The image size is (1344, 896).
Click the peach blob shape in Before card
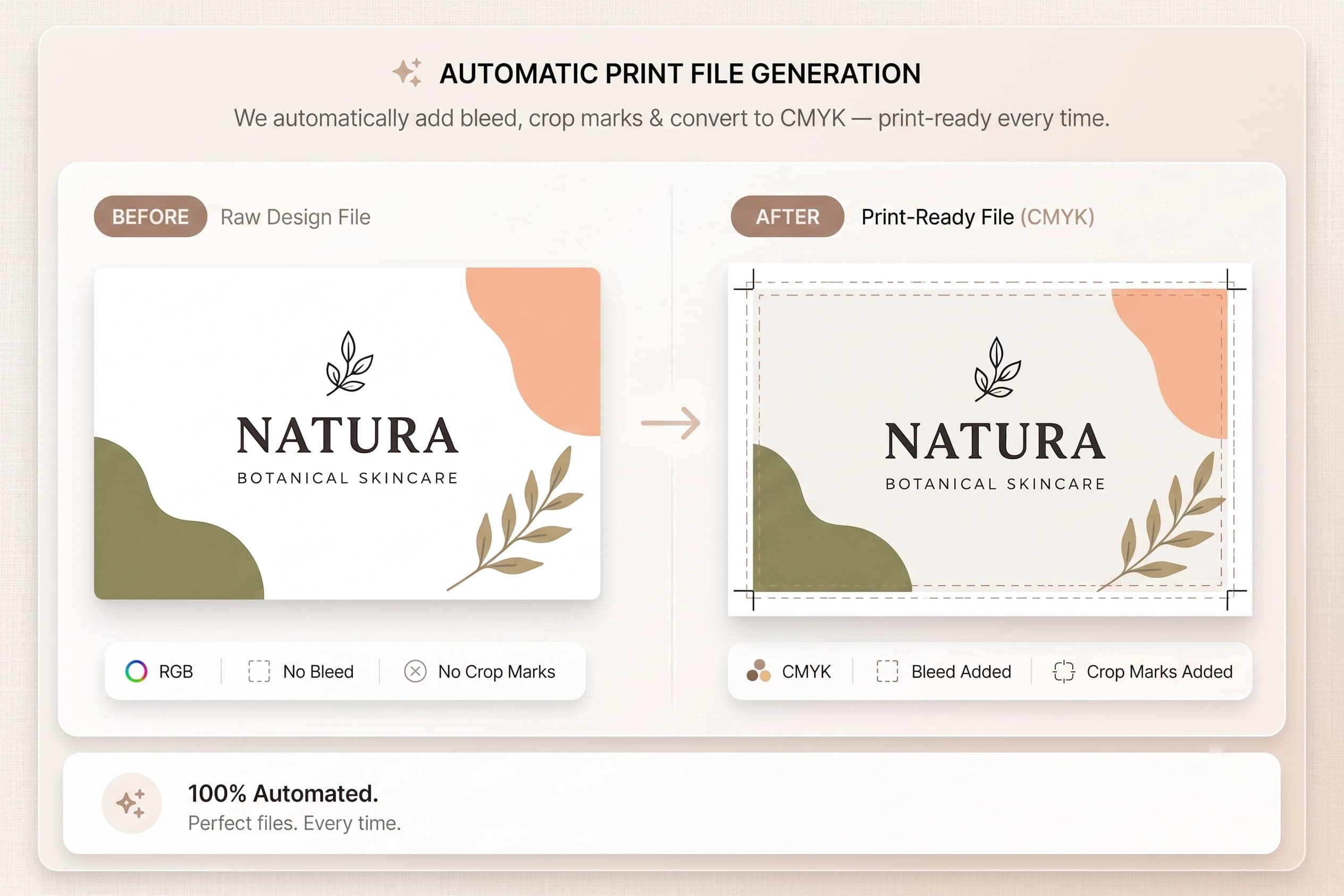point(549,343)
